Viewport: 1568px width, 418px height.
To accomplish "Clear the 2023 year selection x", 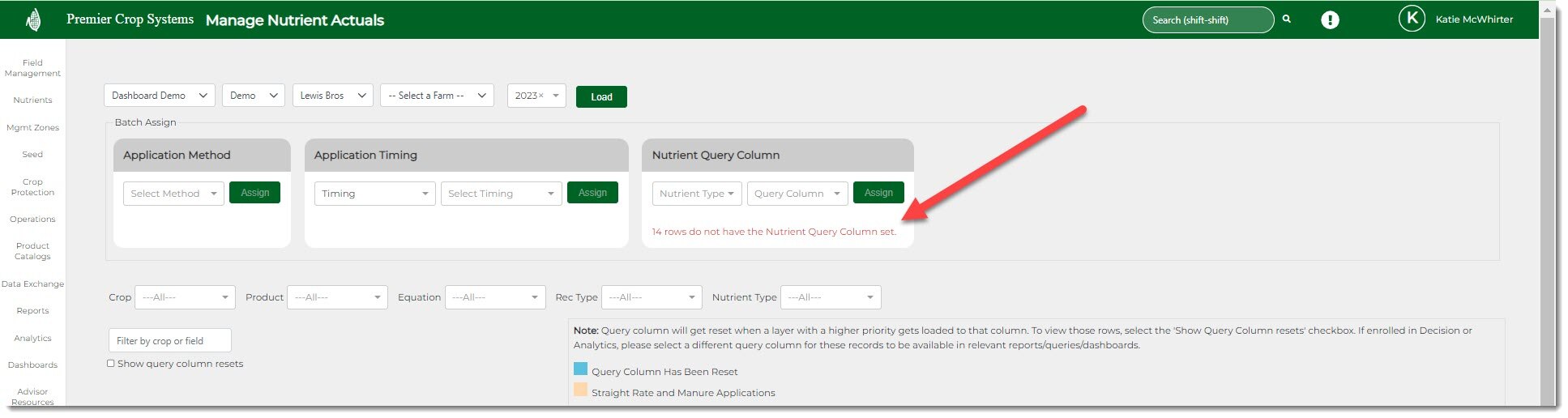I will tap(541, 96).
